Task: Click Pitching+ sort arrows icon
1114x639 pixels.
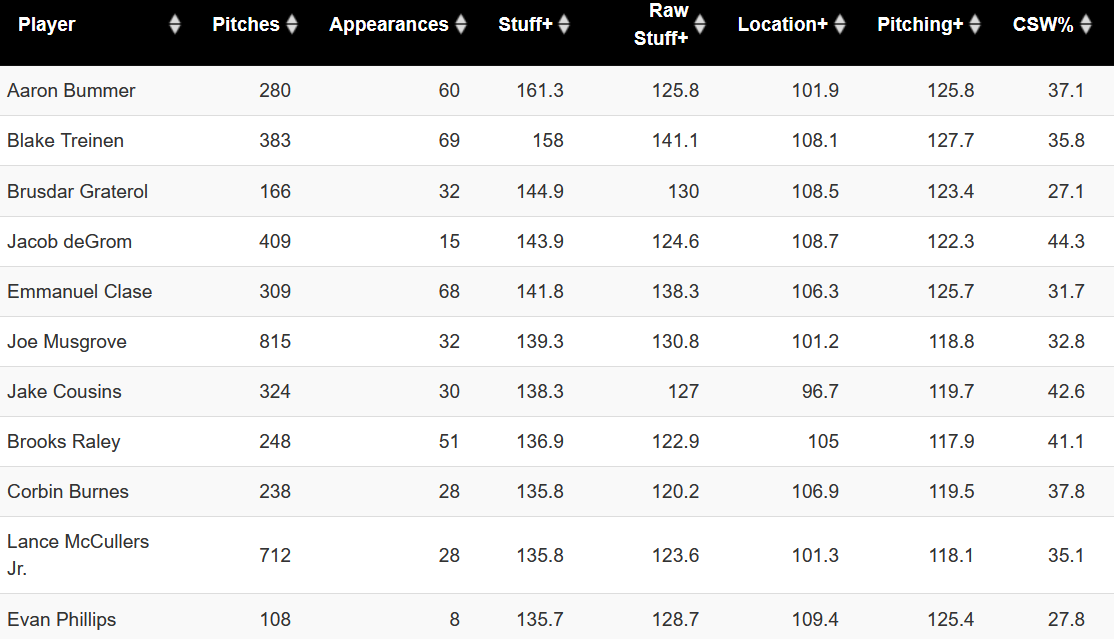Action: pyautogui.click(x=975, y=25)
